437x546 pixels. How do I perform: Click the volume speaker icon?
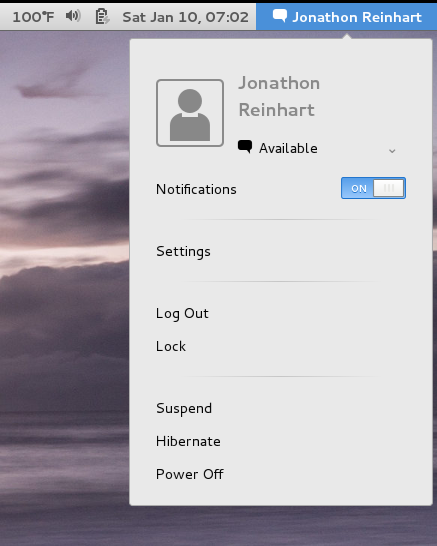click(73, 16)
